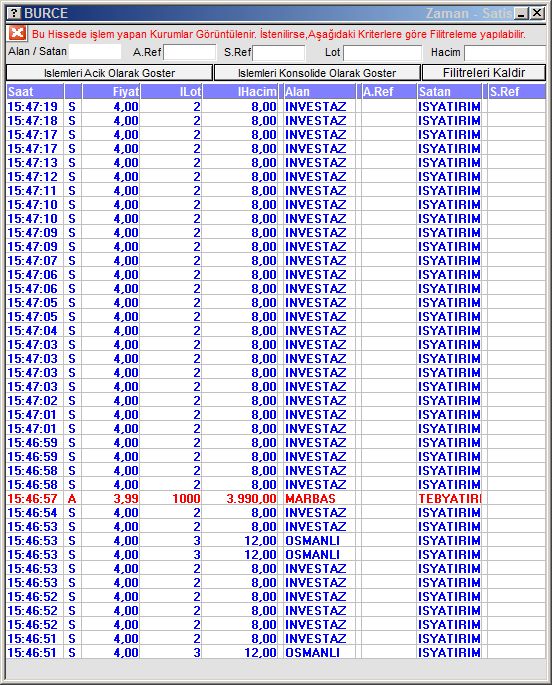
Task: Close the BURCE window
Action: [x=537, y=14]
